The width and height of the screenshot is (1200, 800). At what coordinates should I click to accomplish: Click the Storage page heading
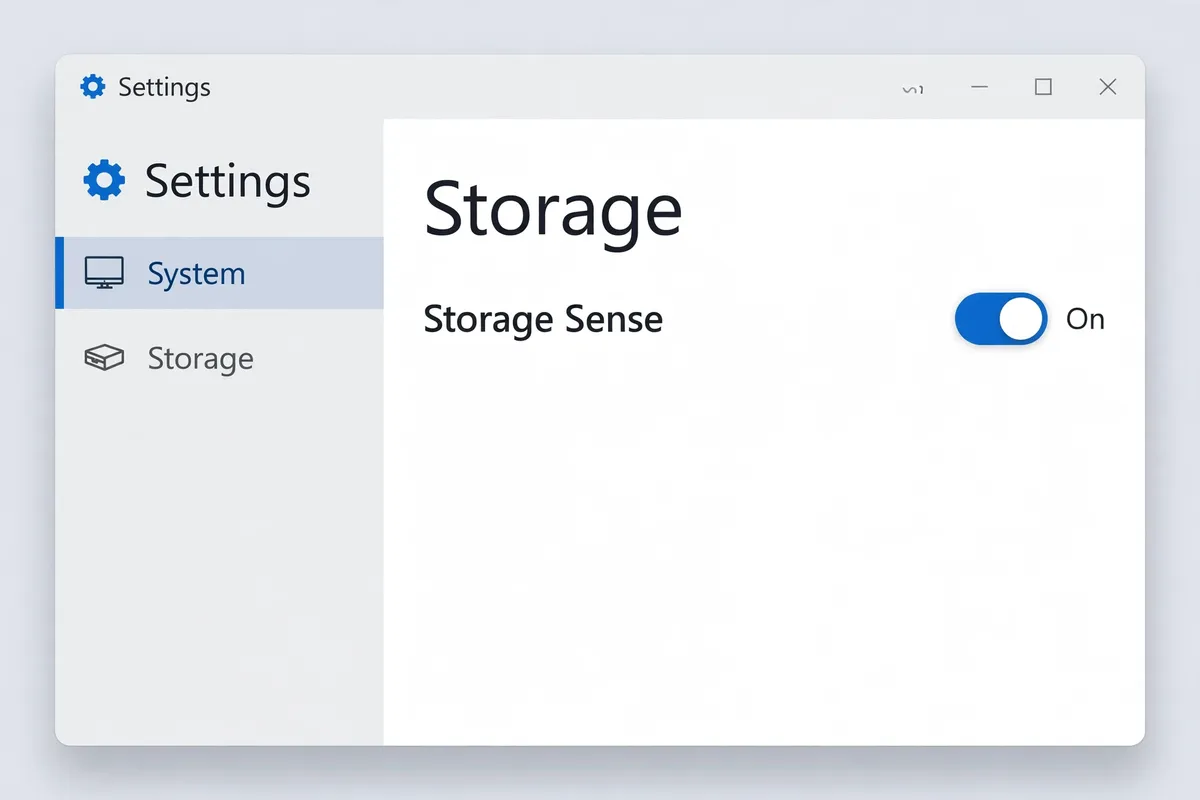pos(553,210)
